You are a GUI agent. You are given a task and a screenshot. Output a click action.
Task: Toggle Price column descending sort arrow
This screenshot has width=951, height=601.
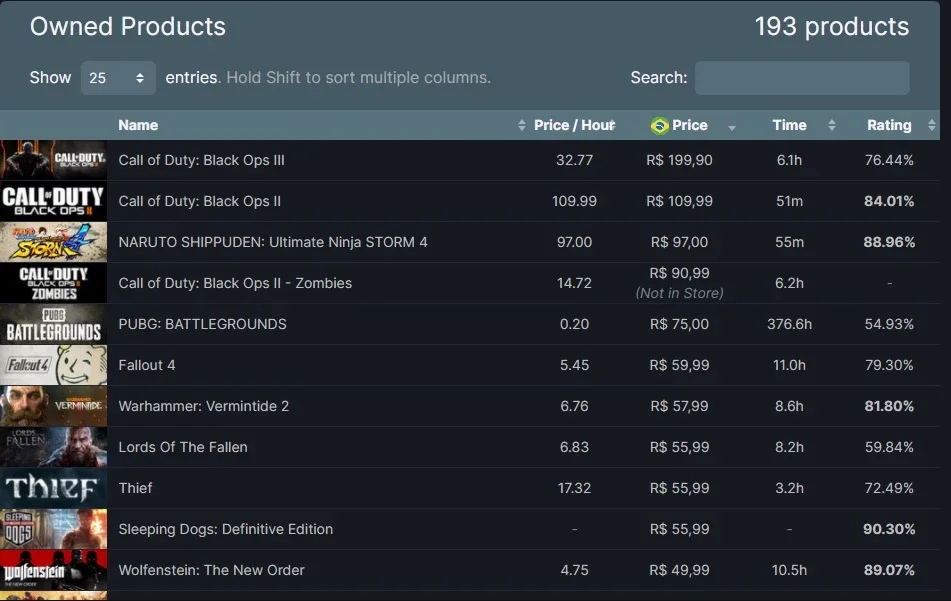click(731, 127)
